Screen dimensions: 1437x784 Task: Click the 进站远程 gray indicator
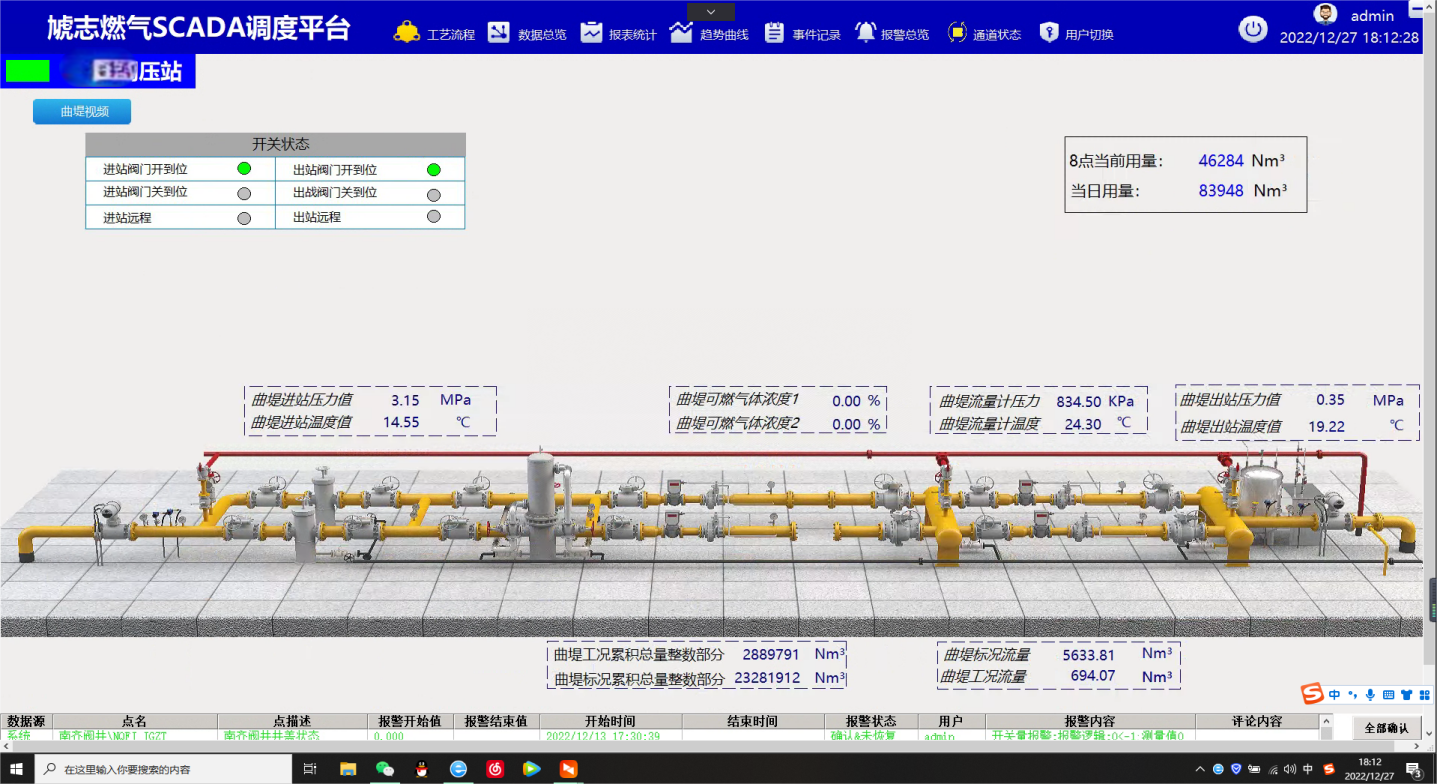244,217
